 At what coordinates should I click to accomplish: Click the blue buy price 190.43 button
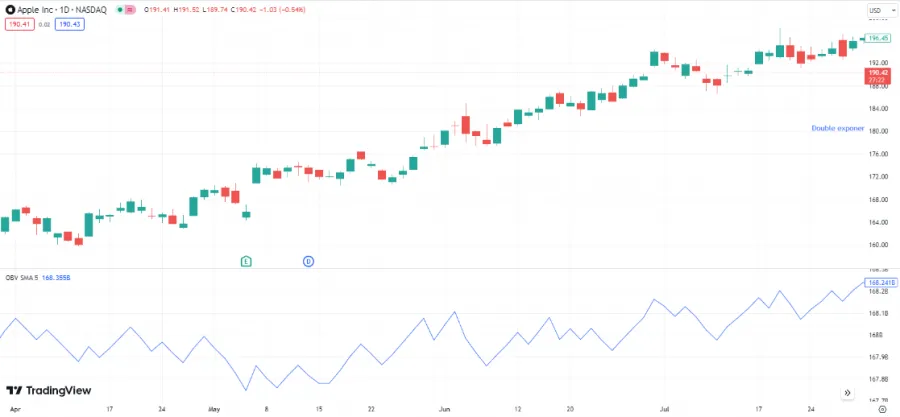point(70,23)
